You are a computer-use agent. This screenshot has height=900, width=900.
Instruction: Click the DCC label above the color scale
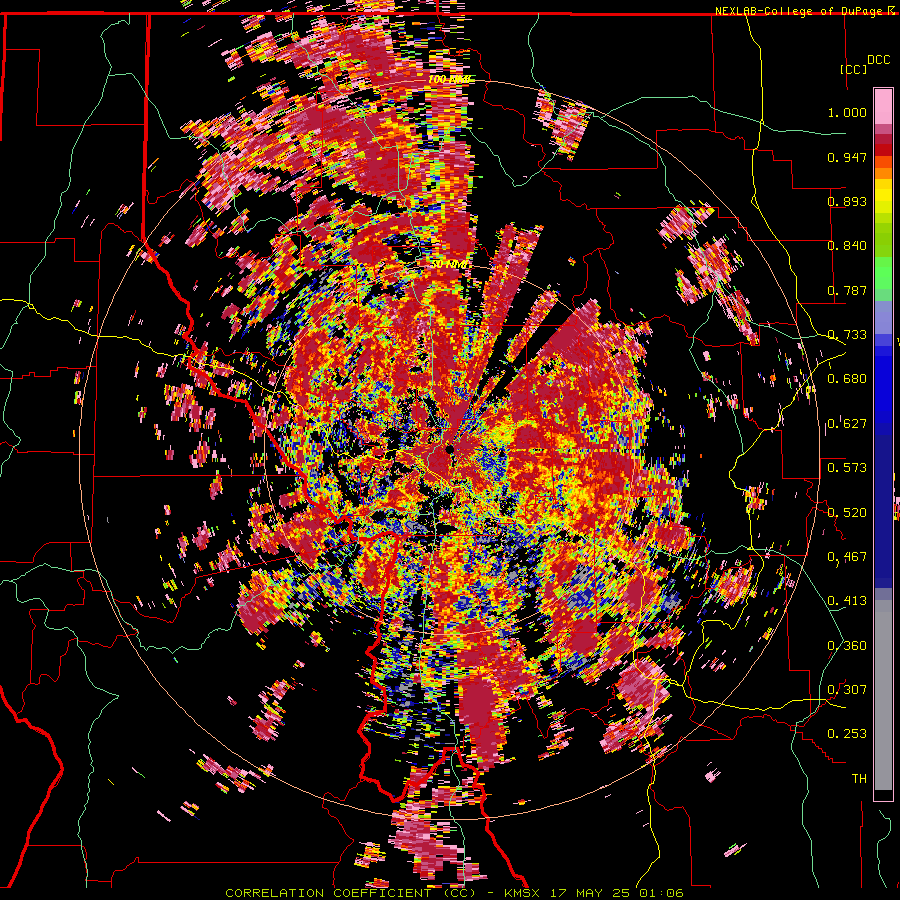point(879,60)
